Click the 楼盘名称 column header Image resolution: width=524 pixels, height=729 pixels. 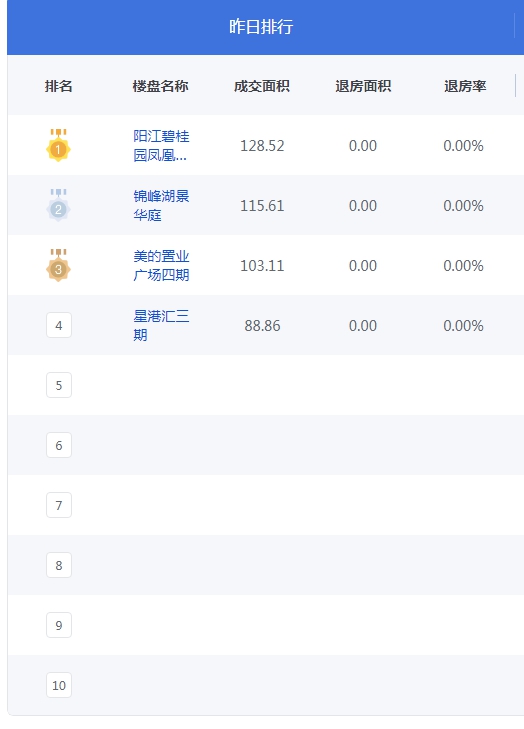(160, 86)
